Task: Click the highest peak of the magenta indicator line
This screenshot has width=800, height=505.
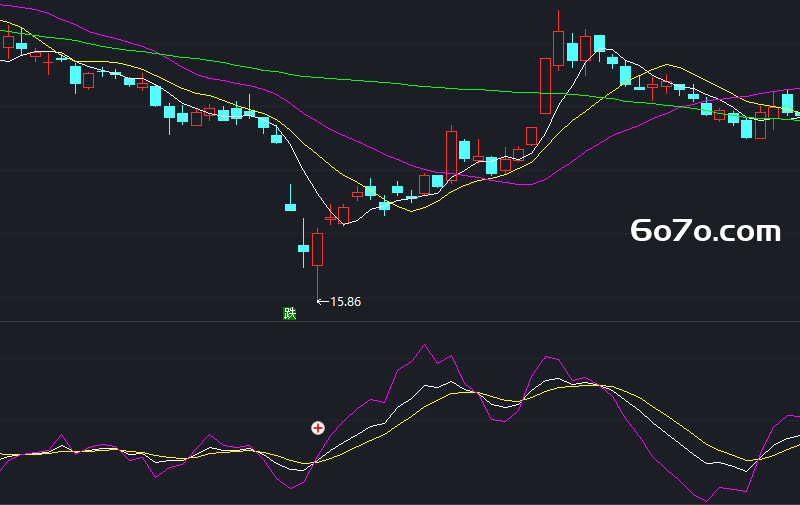Action: pos(424,346)
